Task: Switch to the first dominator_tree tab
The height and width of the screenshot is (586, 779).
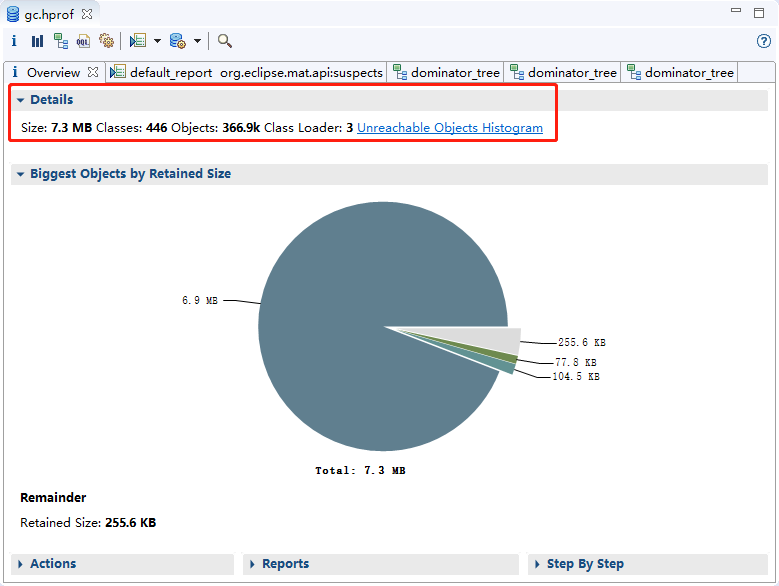Action: pos(446,73)
